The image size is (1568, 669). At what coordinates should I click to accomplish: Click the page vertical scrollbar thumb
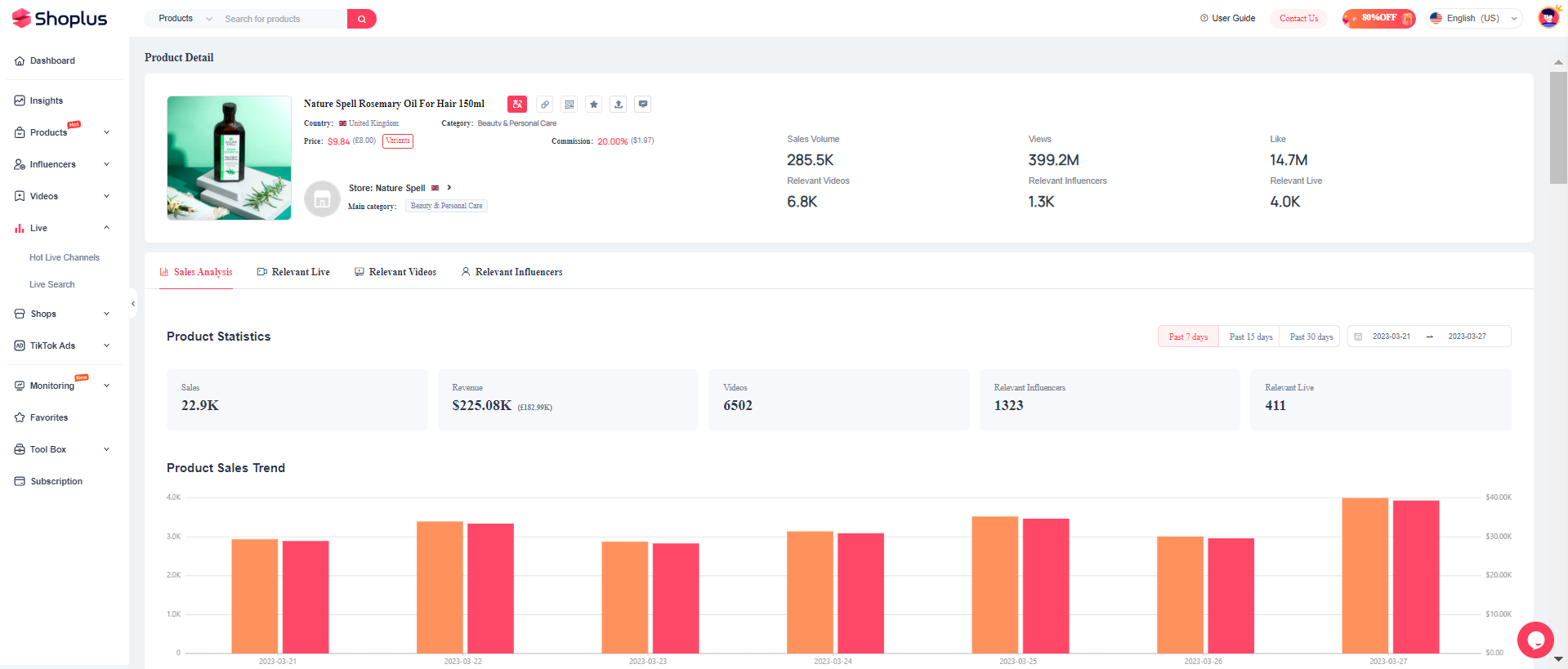[x=1558, y=127]
